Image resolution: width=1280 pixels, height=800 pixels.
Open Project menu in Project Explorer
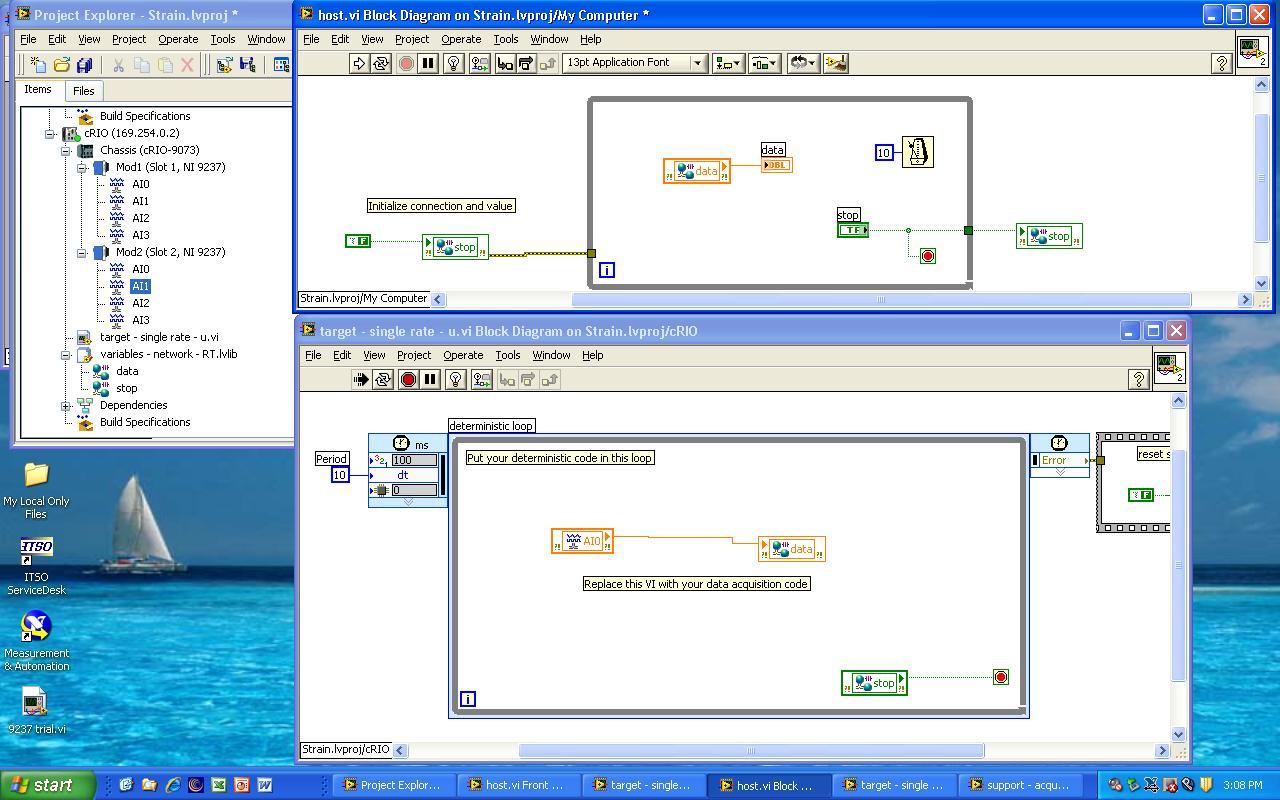128,39
